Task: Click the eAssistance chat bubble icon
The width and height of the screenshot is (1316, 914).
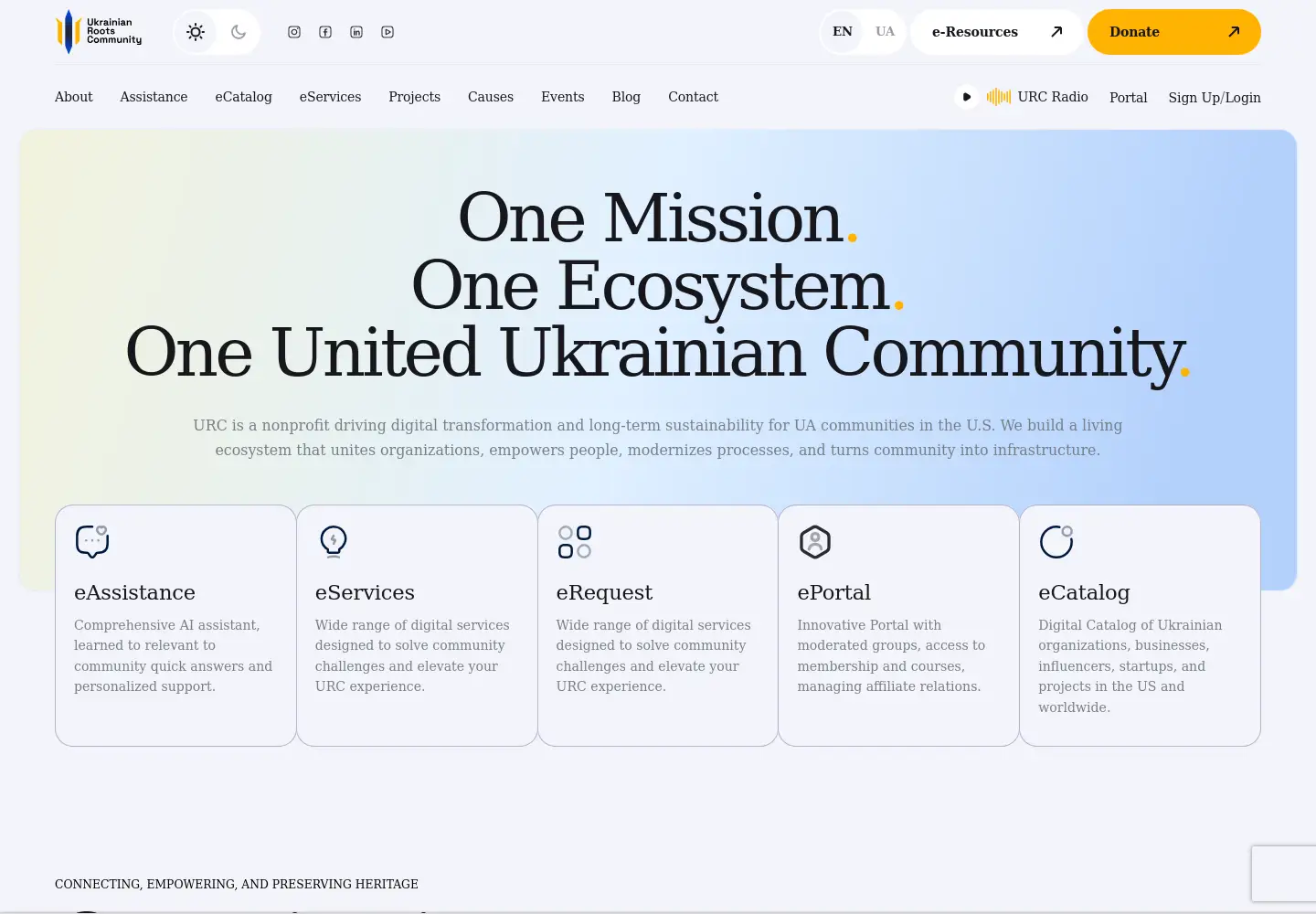Action: pos(92,541)
